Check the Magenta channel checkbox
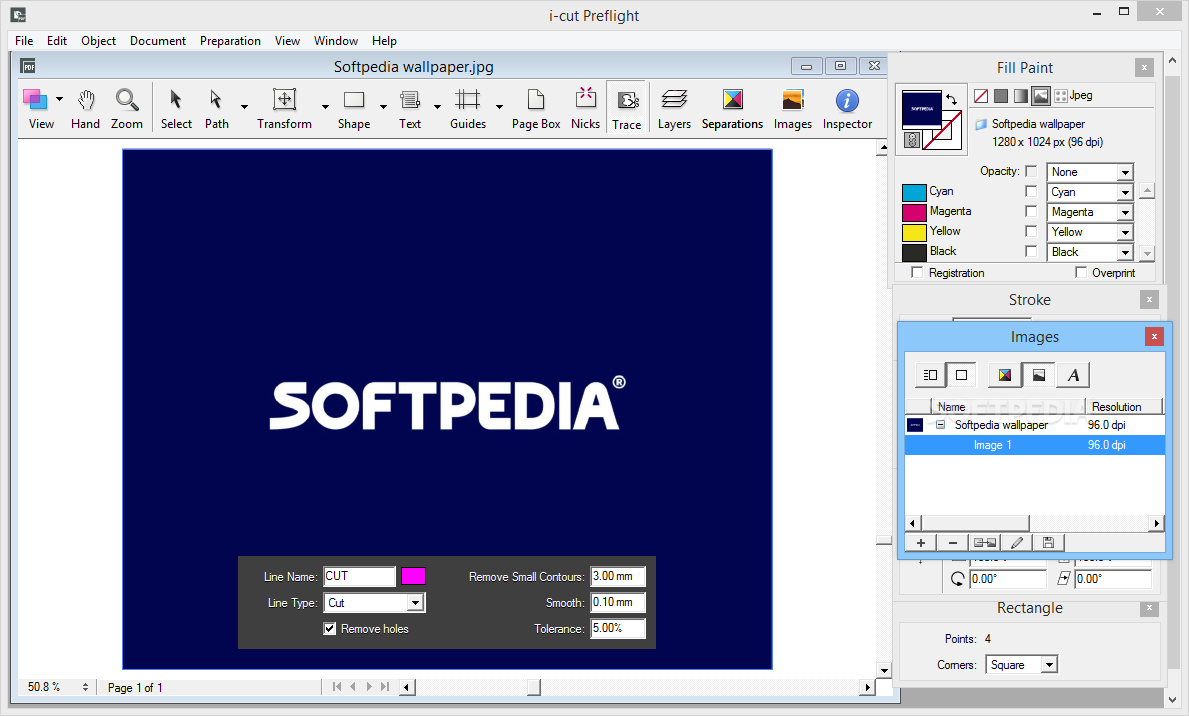Screen dimensions: 1189x716 1031,211
